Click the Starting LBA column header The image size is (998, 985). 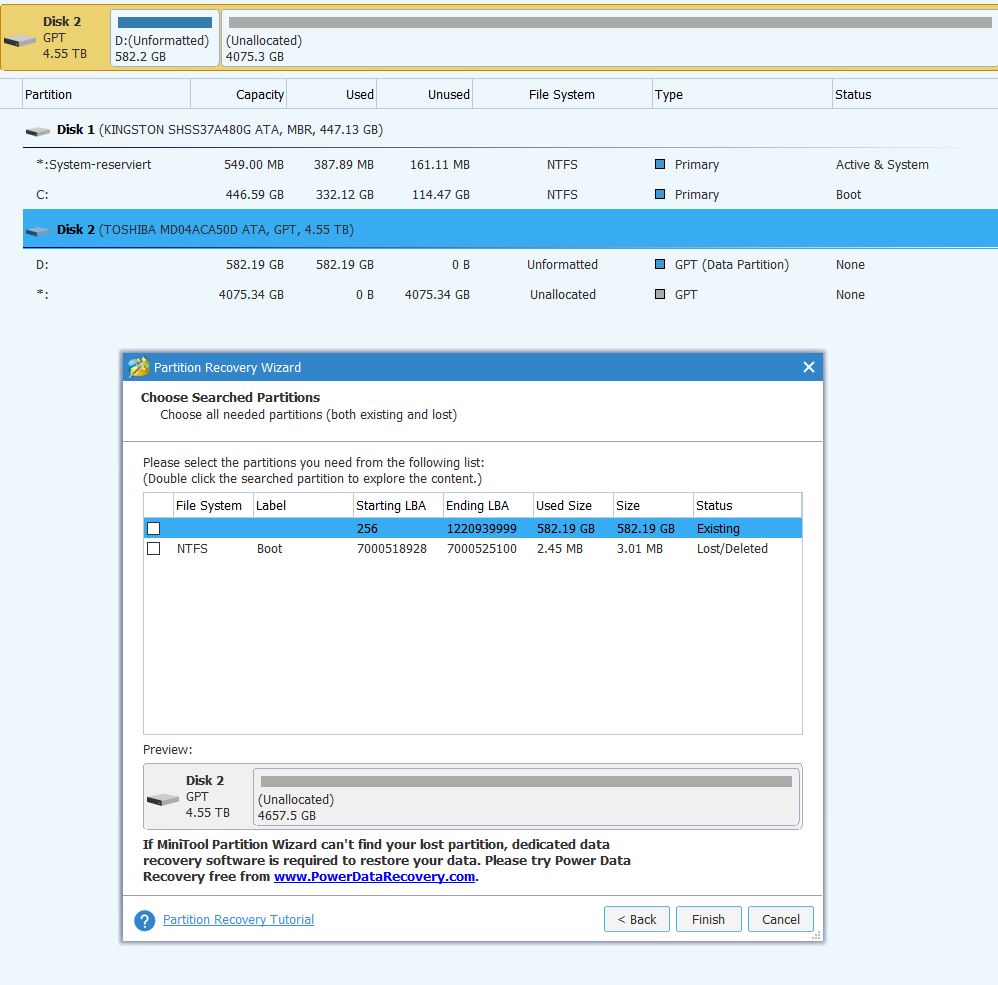coord(398,505)
